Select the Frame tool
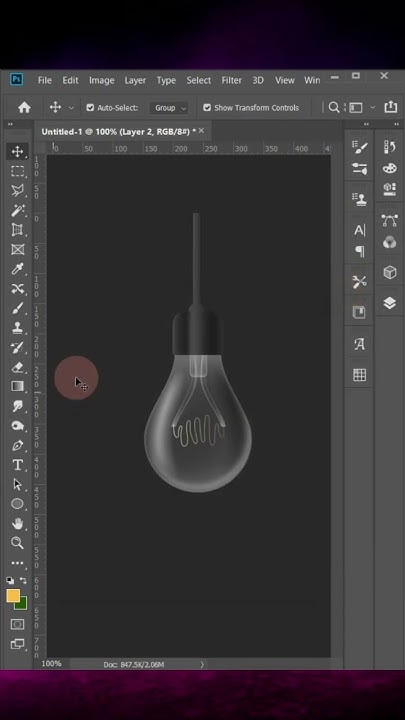 coord(17,249)
